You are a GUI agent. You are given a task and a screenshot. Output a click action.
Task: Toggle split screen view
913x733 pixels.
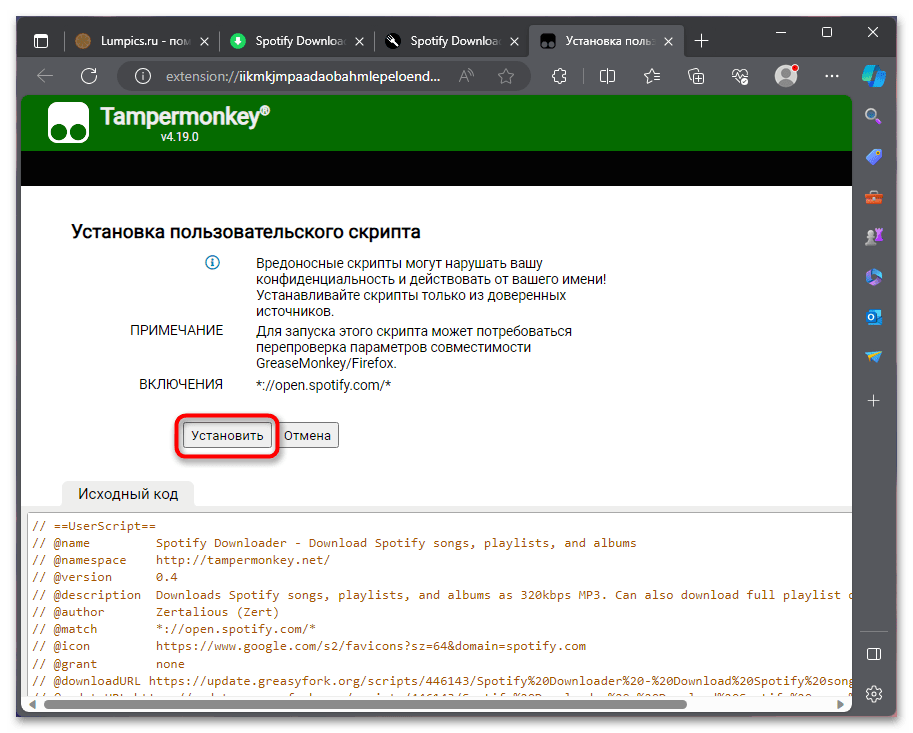point(607,76)
